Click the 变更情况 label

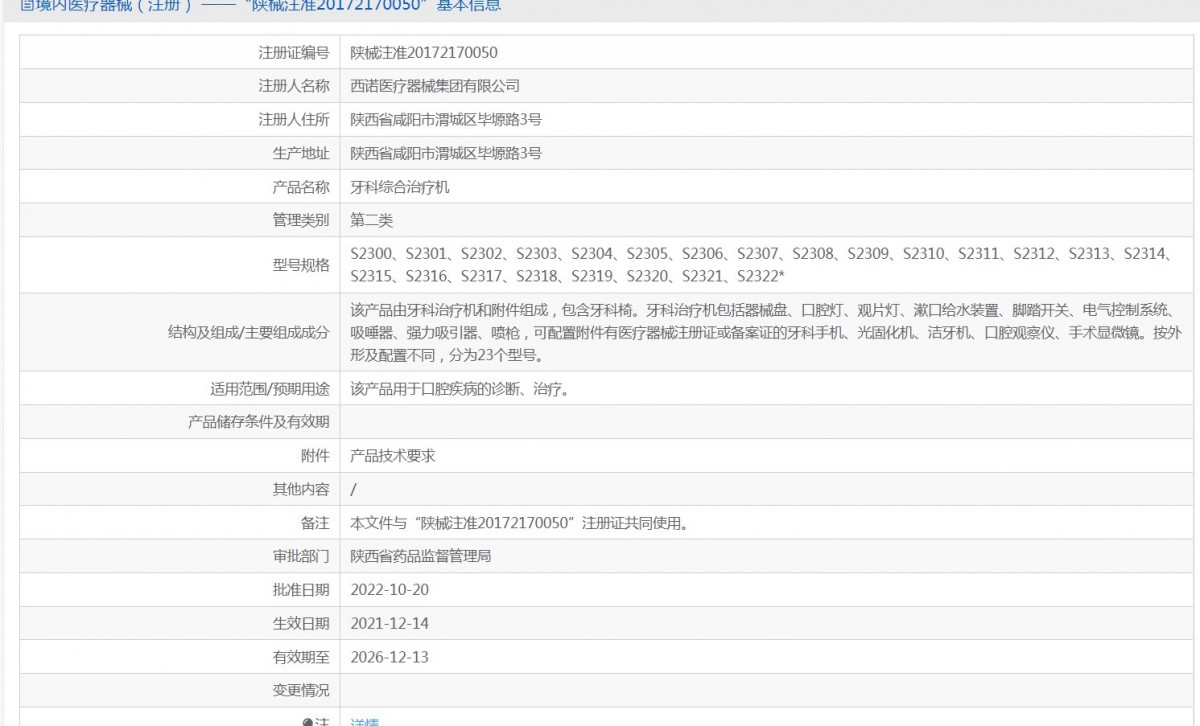[x=300, y=690]
